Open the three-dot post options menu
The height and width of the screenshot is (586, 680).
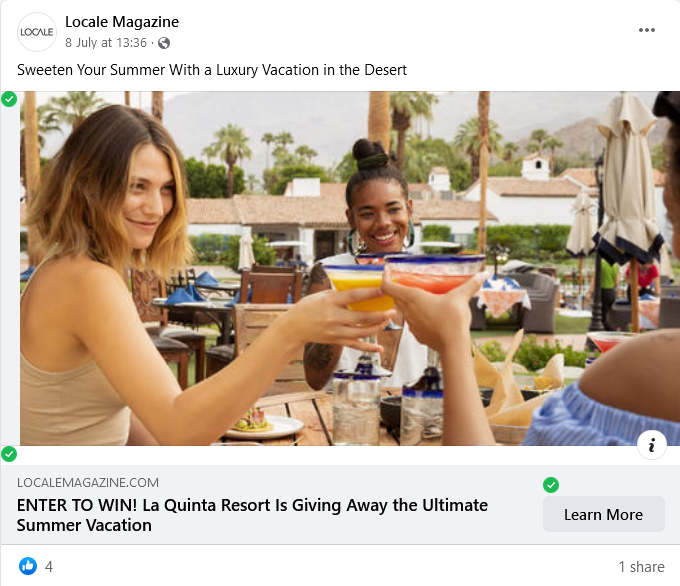point(646,30)
